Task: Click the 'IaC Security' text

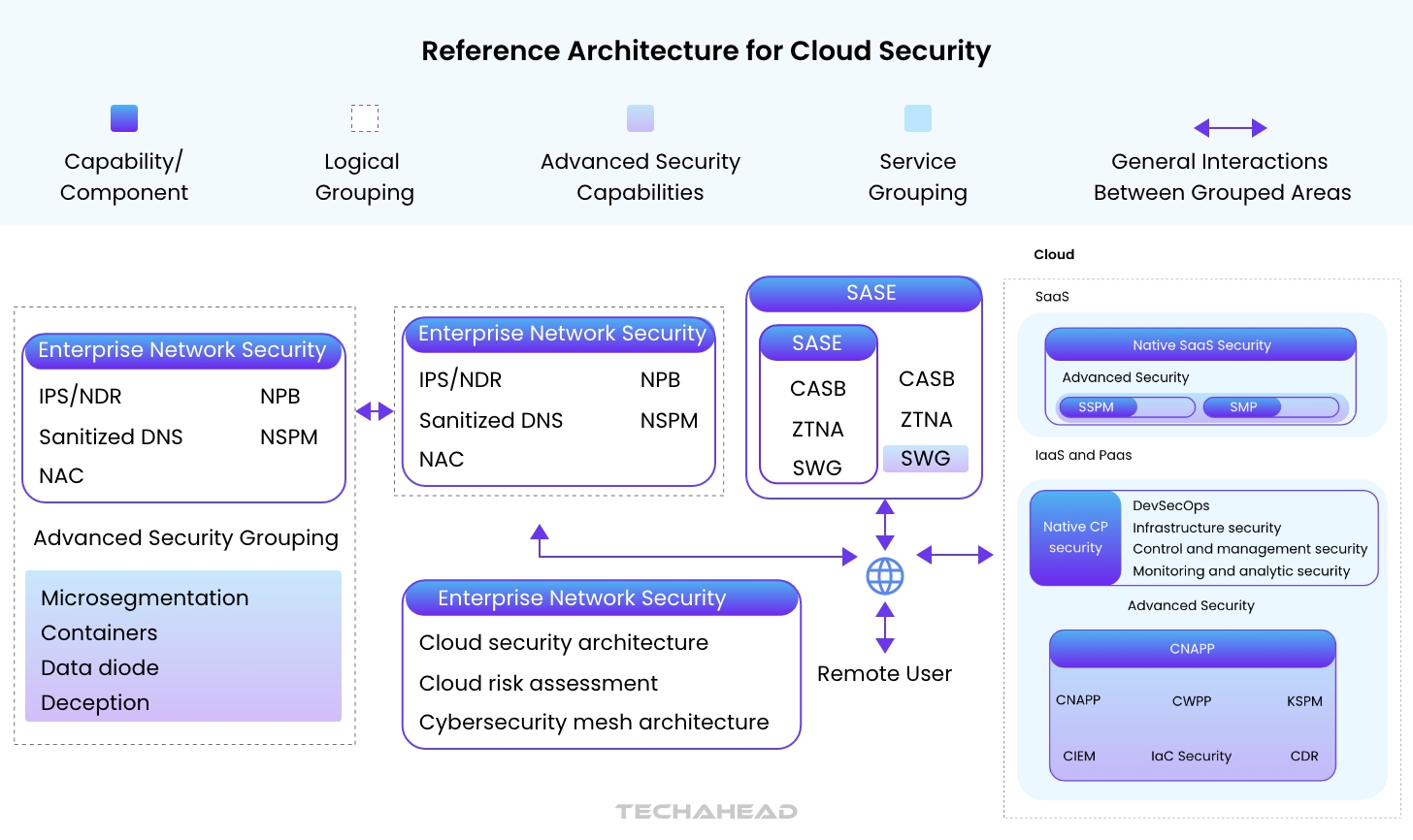Action: point(1191,757)
